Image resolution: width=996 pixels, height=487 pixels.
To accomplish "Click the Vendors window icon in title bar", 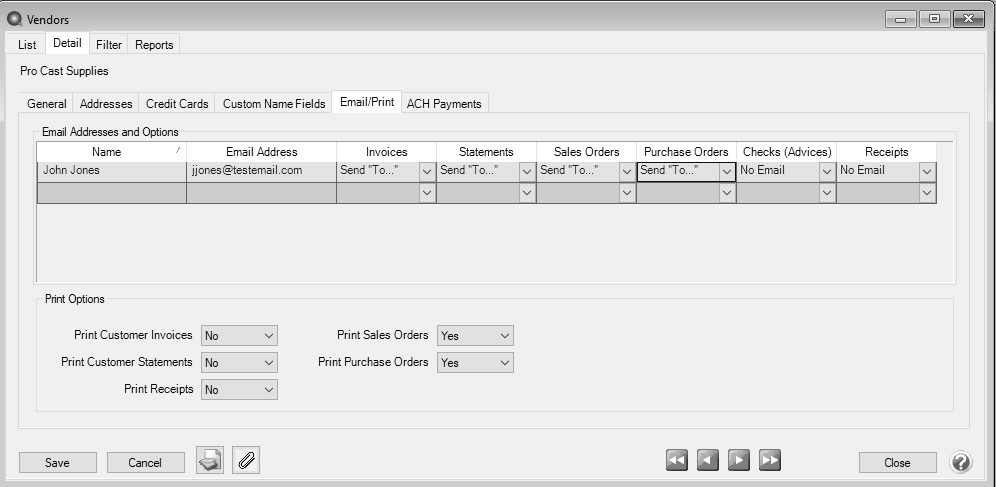I will coord(14,19).
